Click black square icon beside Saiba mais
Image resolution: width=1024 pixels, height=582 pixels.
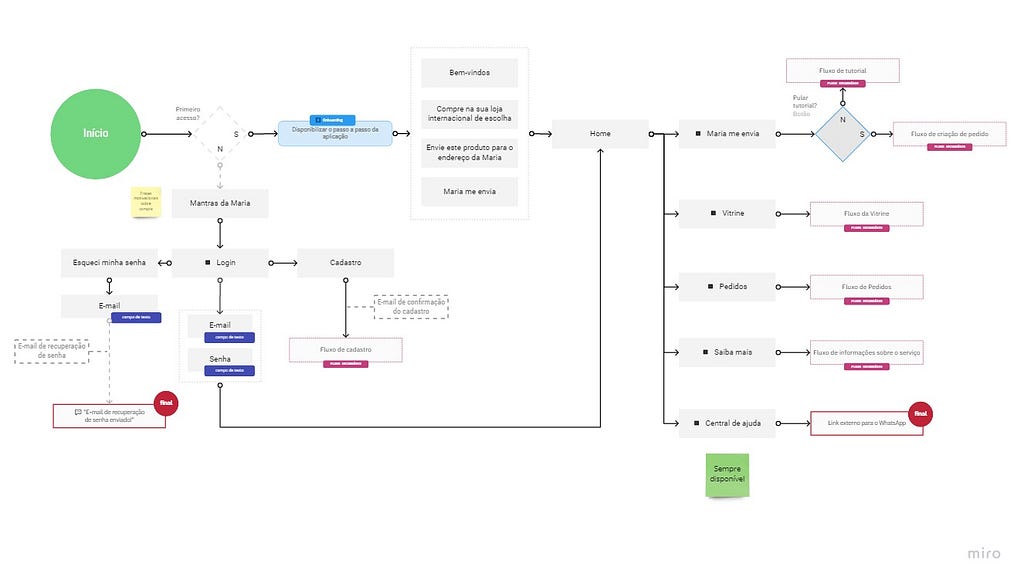[705, 352]
